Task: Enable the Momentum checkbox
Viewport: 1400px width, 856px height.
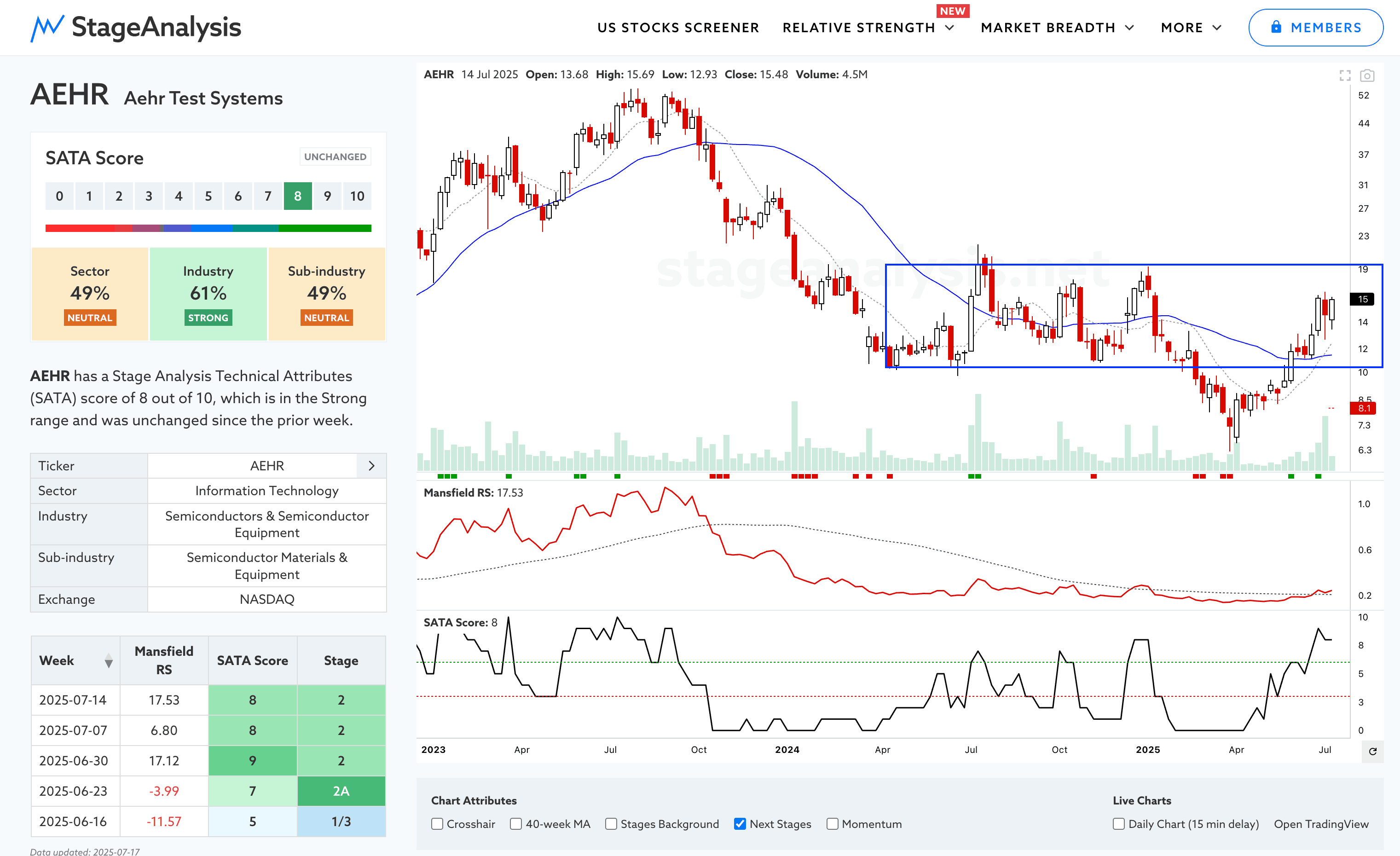Action: coord(833,824)
